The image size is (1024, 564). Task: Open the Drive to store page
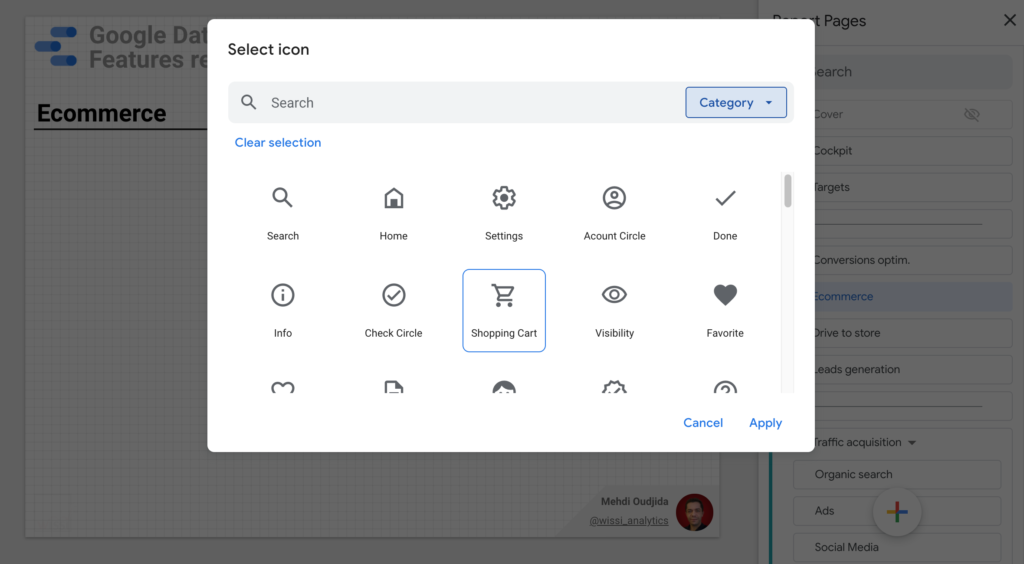pos(913,333)
